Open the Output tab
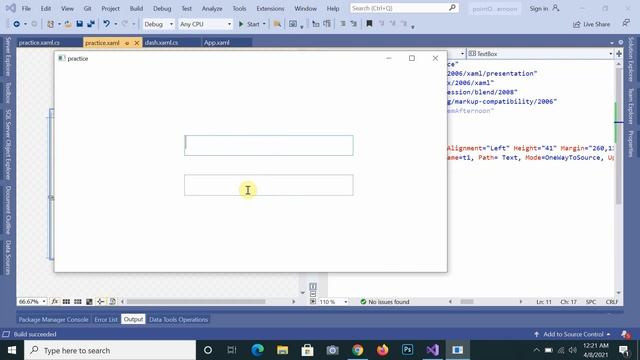This screenshot has height=360, width=640. click(x=133, y=320)
